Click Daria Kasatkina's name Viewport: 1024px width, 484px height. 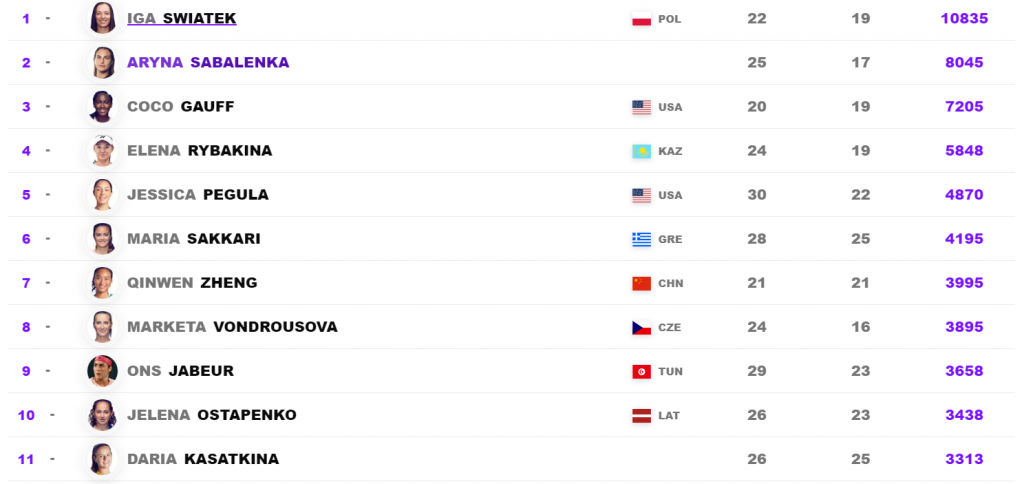(203, 459)
